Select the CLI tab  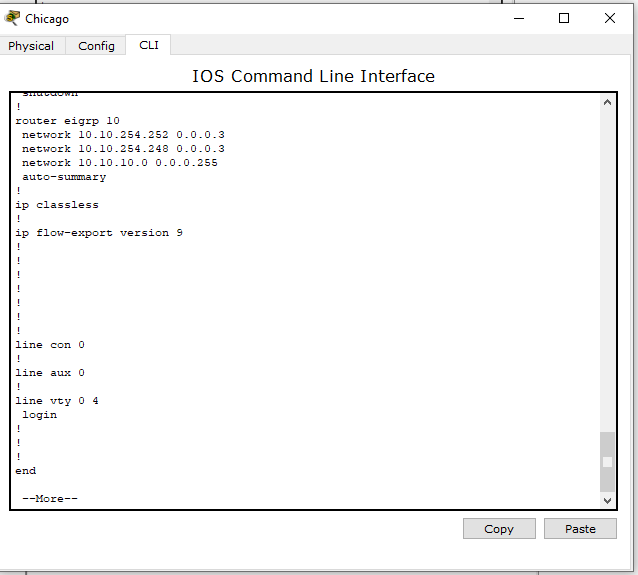pos(148,45)
